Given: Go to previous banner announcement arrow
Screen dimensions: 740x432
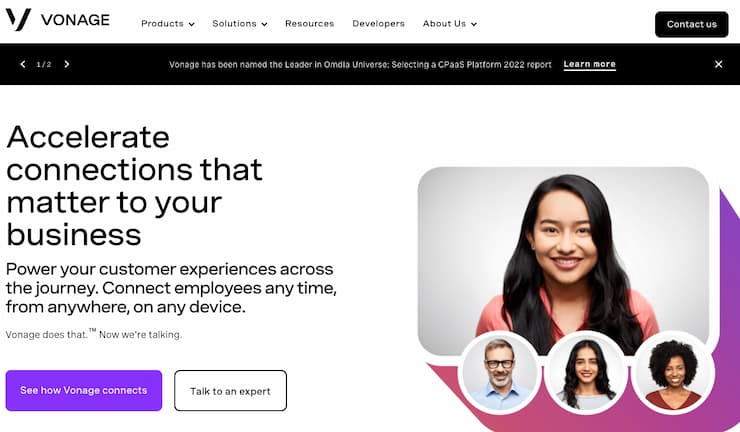Looking at the screenshot, I should click(x=23, y=64).
